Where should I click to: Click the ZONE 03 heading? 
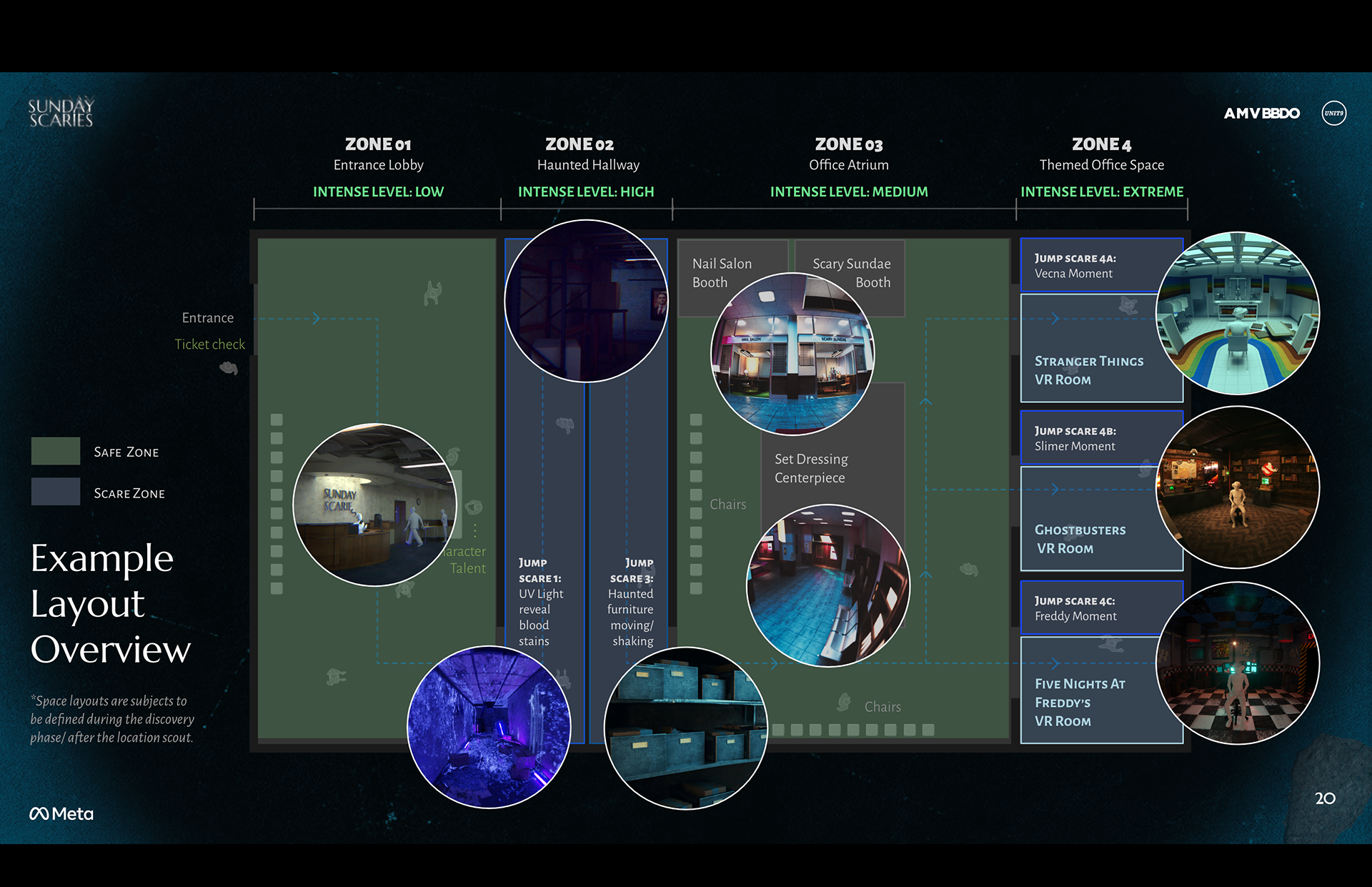[849, 144]
